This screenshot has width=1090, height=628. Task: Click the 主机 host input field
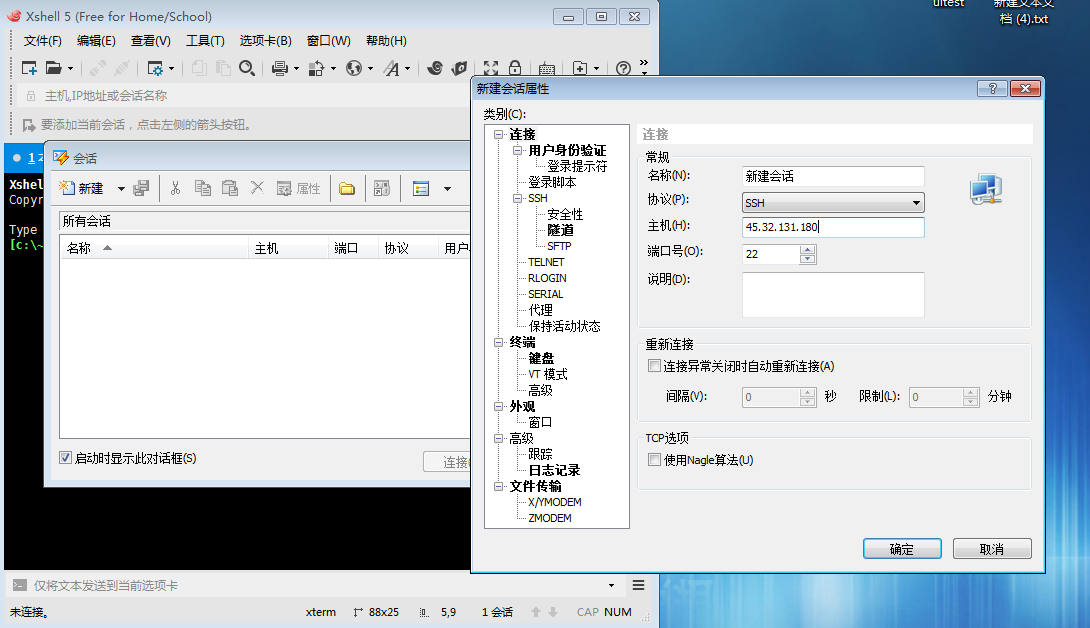point(833,227)
